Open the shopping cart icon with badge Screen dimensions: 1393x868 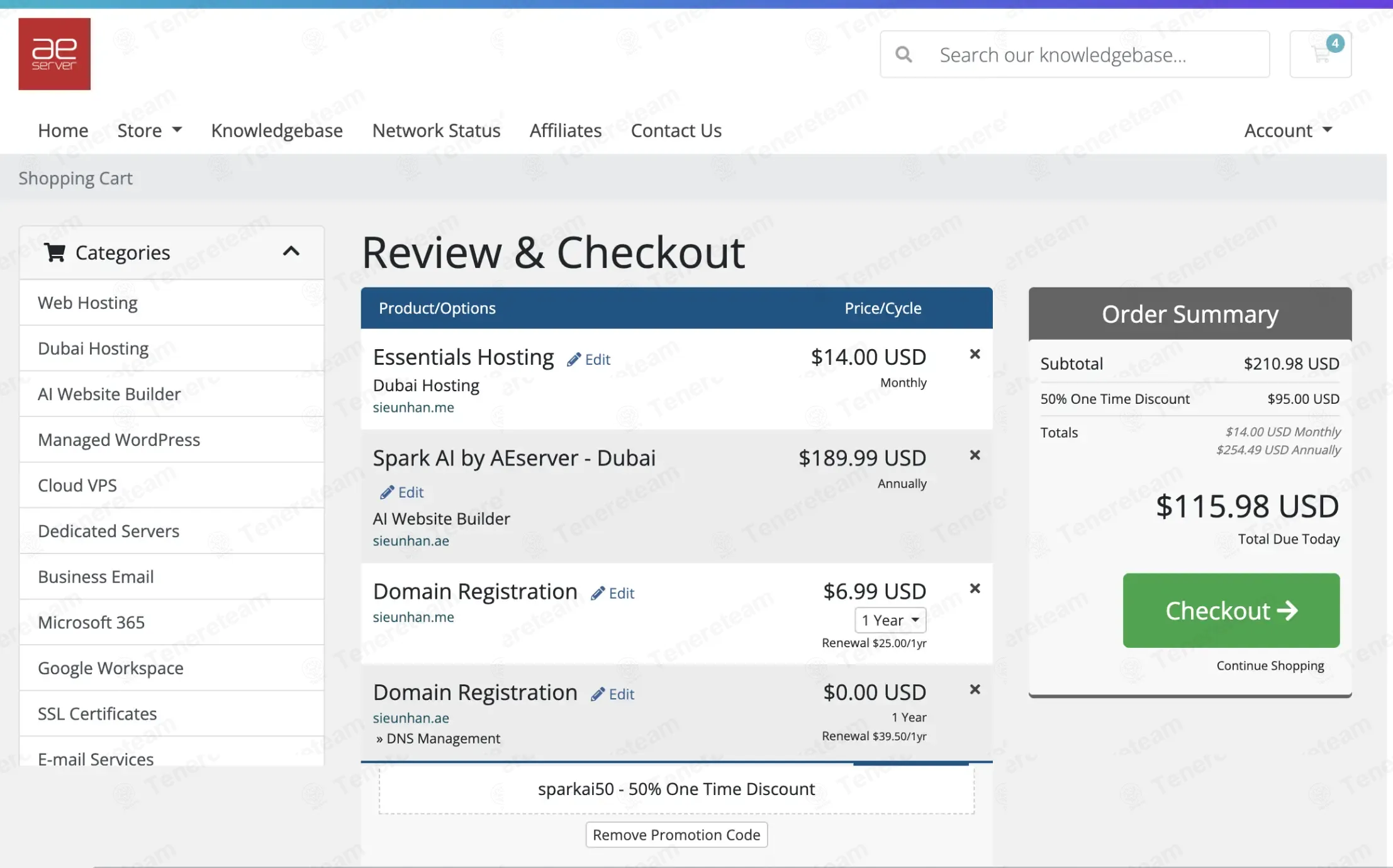pyautogui.click(x=1320, y=54)
